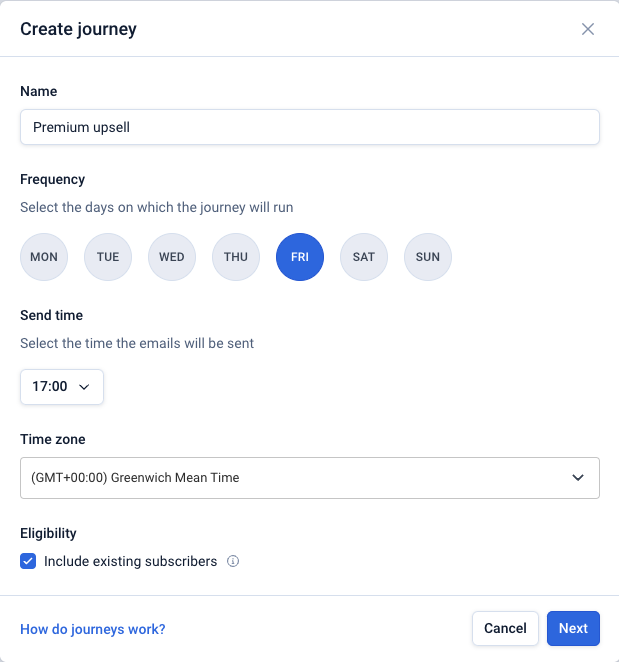Viewport: 619px width, 662px height.
Task: Expand the Time zone dropdown
Action: [309, 478]
